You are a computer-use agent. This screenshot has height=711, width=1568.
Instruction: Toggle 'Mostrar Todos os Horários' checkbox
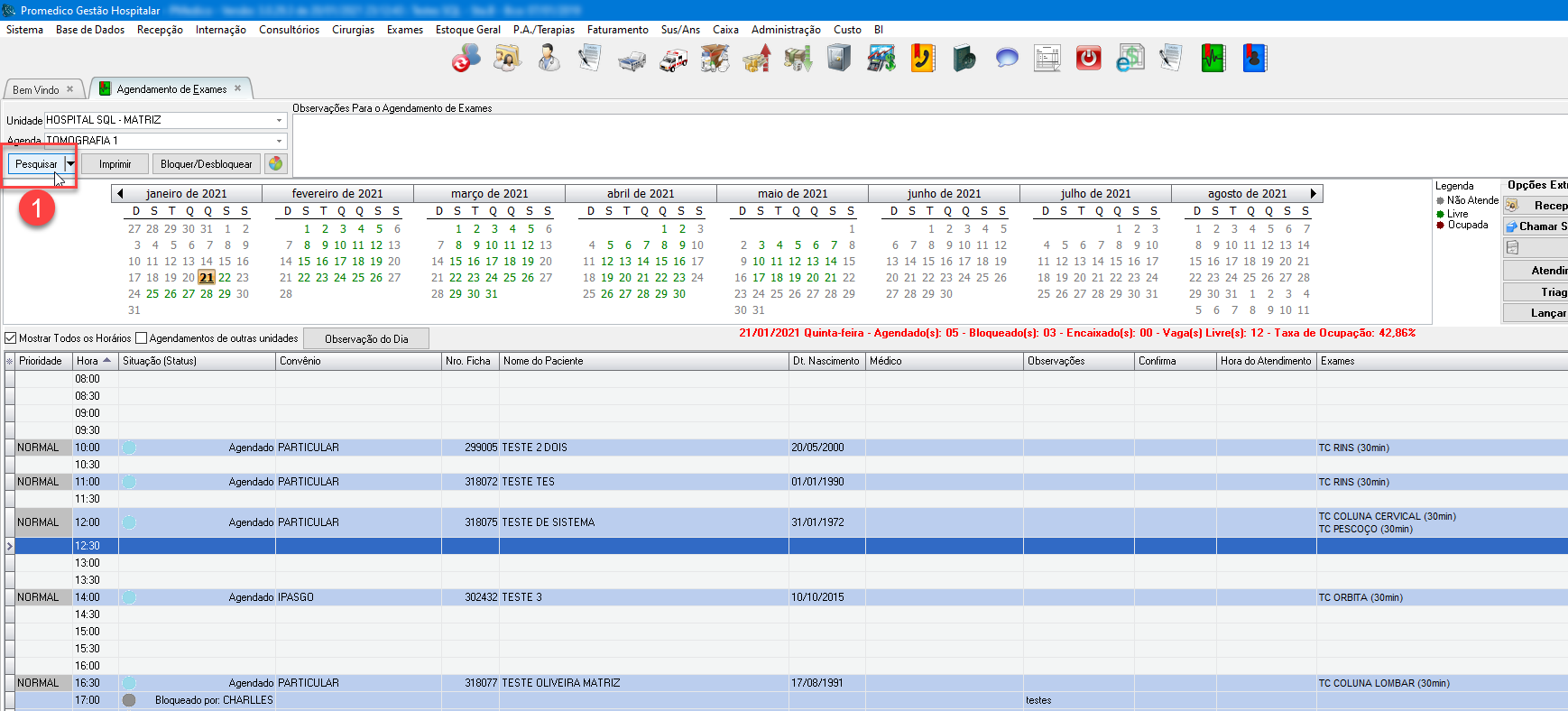pyautogui.click(x=12, y=338)
